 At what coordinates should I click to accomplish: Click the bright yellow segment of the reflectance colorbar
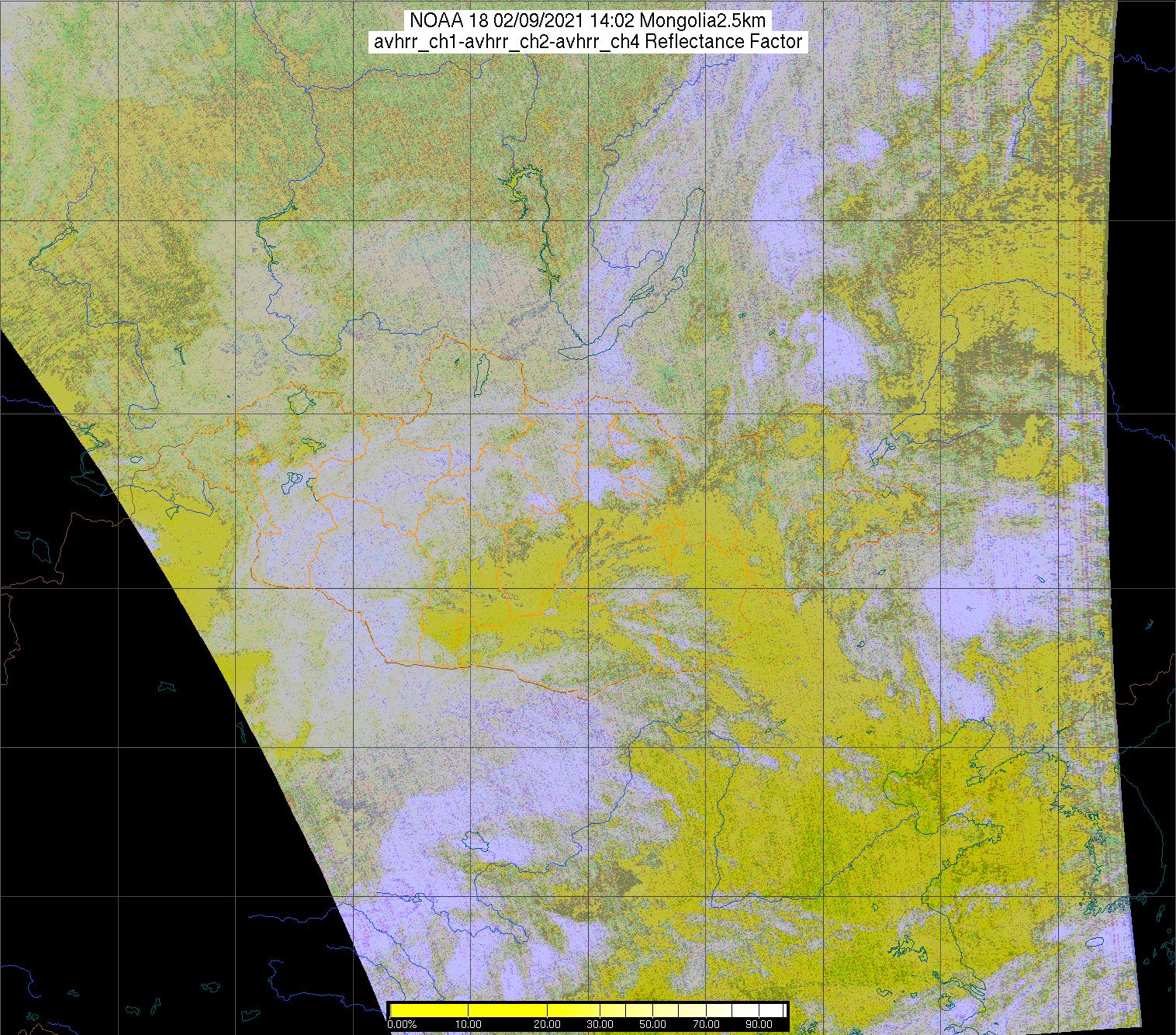tap(468, 1010)
